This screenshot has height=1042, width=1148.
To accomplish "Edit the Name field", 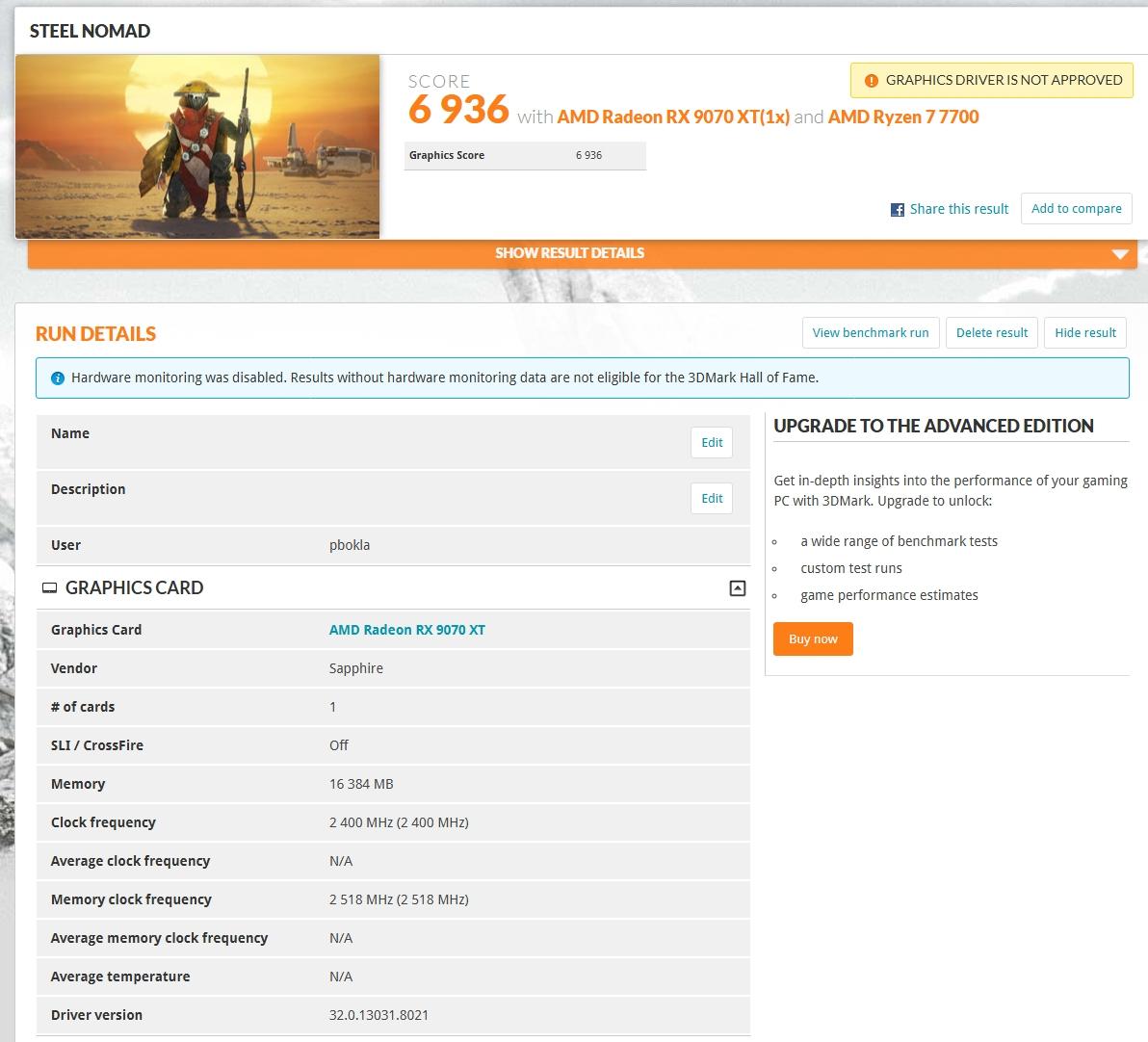I will [712, 443].
